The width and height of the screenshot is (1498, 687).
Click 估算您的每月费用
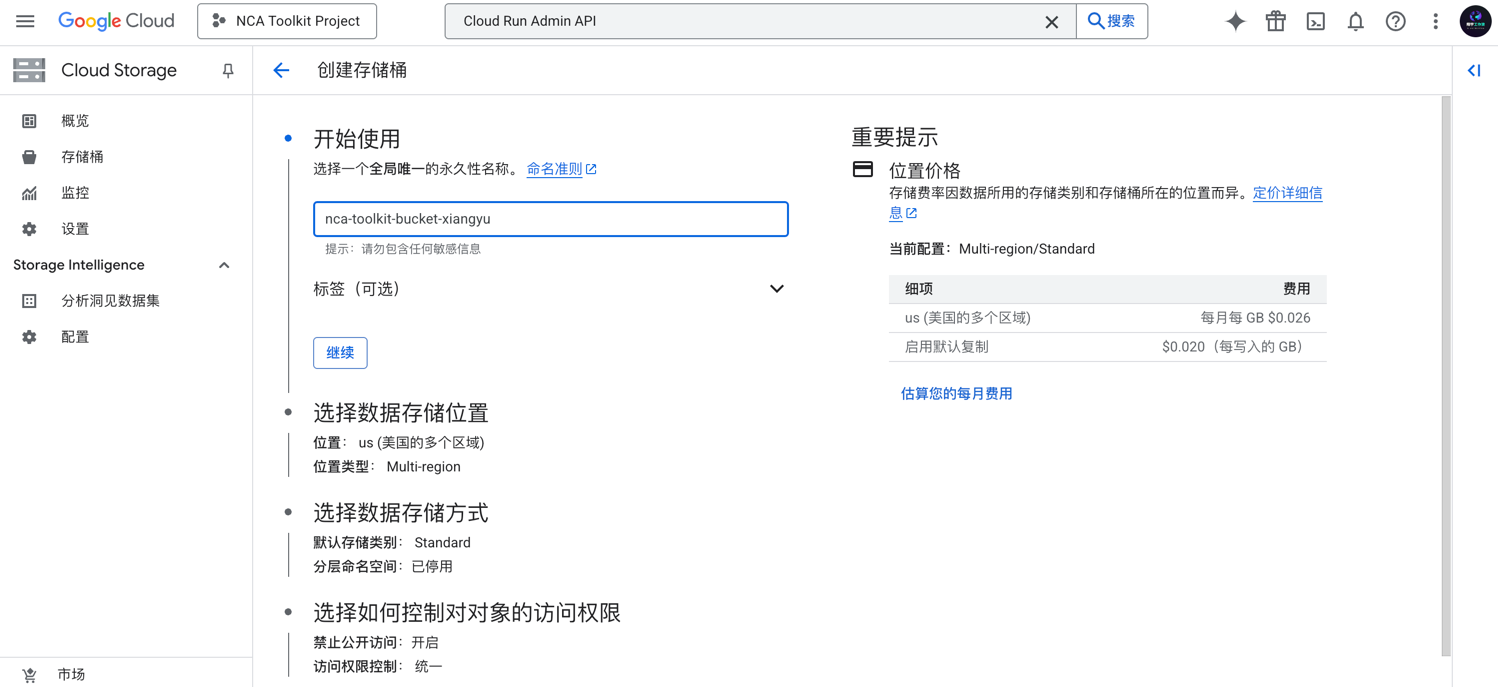coord(956,393)
